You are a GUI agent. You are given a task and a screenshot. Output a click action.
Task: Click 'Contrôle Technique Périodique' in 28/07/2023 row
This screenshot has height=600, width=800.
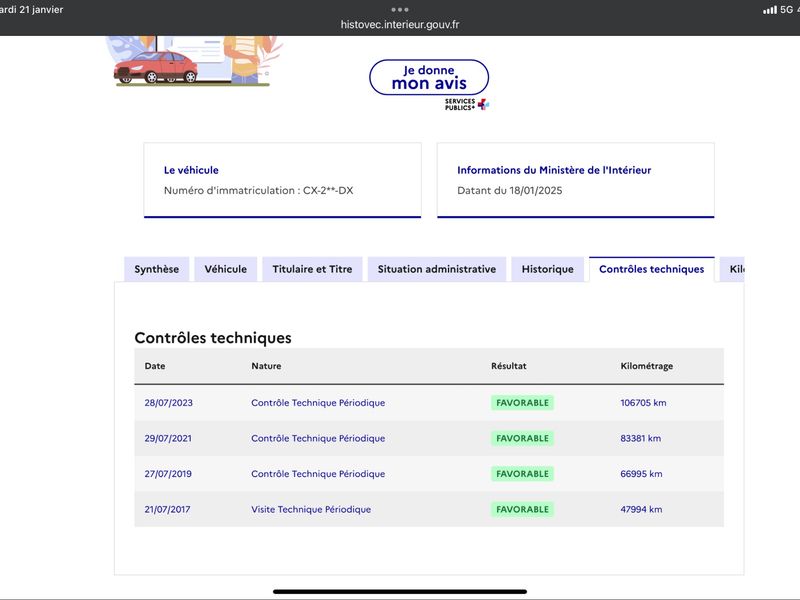pos(318,403)
